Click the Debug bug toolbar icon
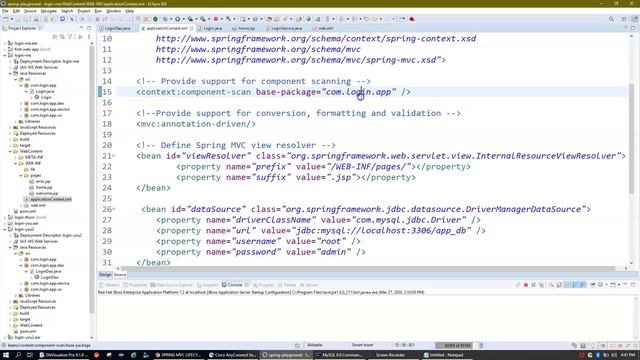The height and width of the screenshot is (360, 640). 165,19
